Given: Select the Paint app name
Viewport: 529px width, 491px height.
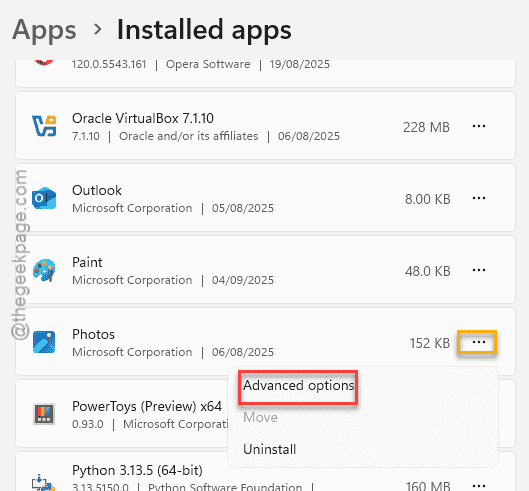Looking at the screenshot, I should tap(87, 262).
